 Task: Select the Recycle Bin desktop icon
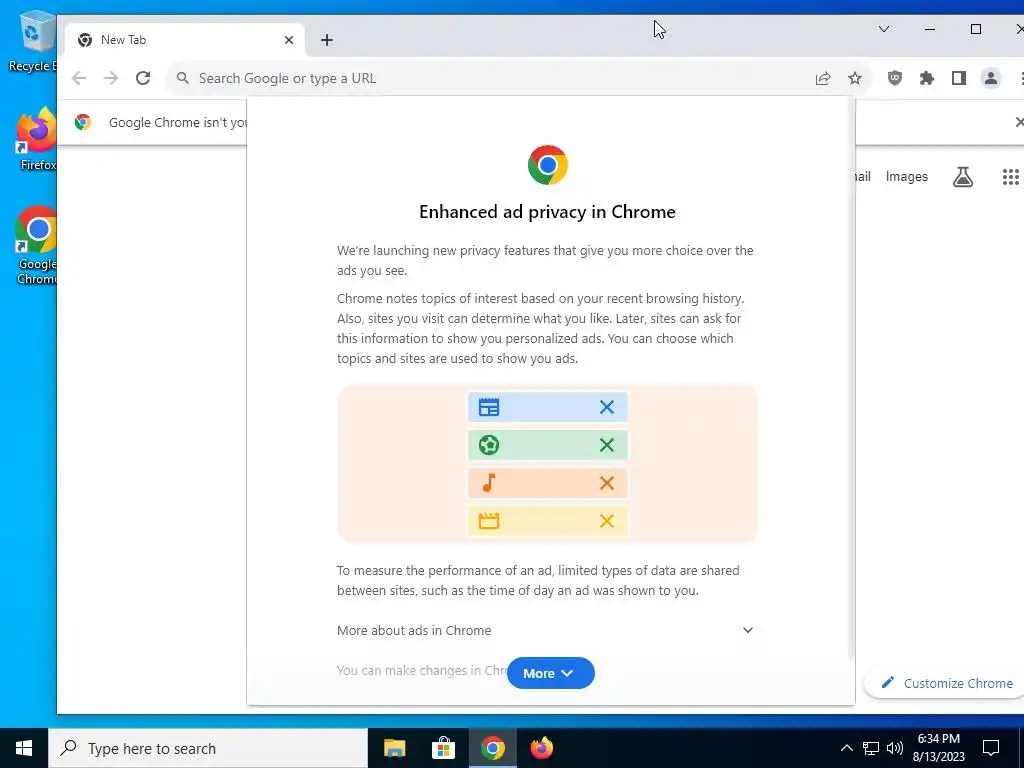[x=33, y=42]
